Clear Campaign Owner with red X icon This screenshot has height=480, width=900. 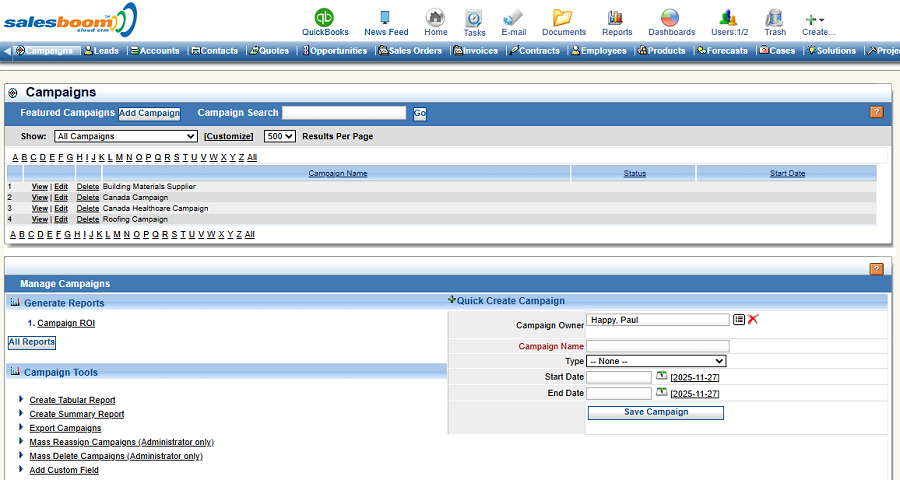(x=753, y=319)
